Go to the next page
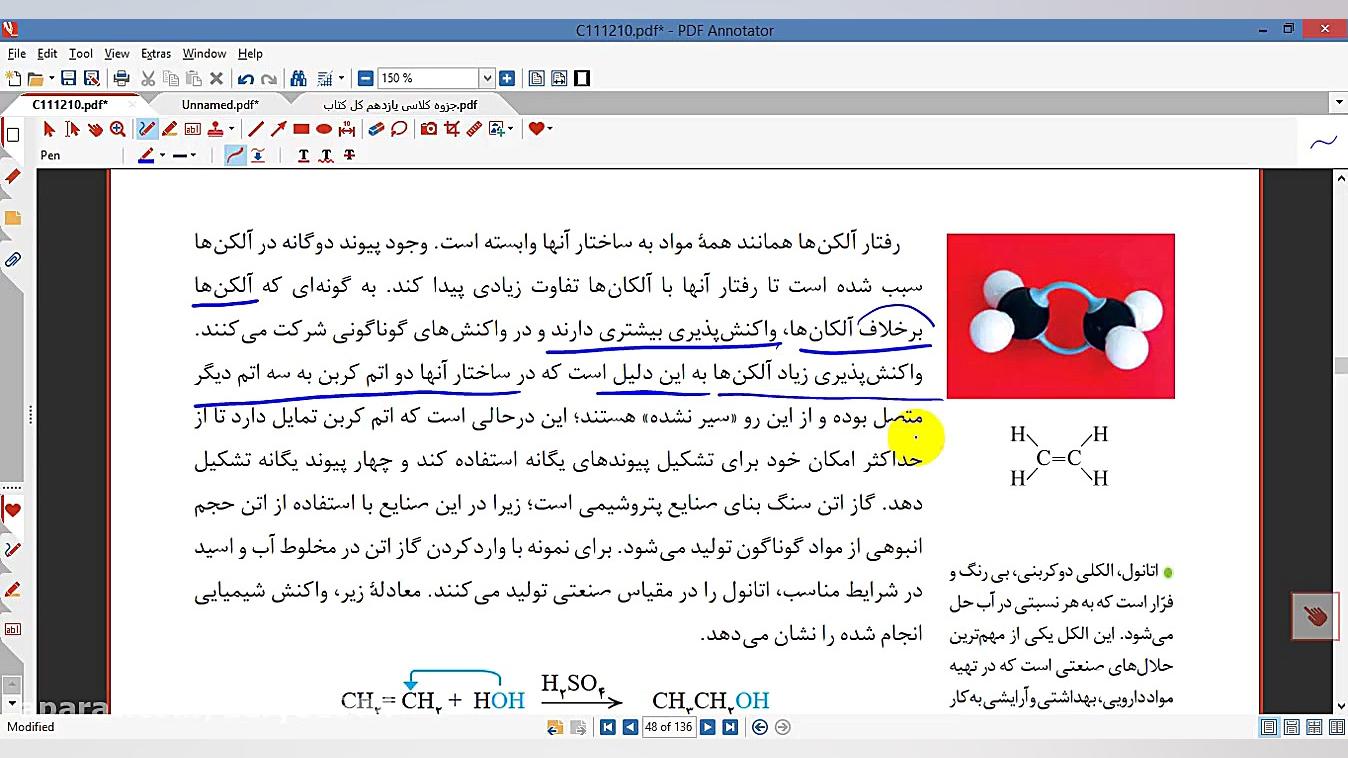1348x758 pixels. [x=707, y=727]
